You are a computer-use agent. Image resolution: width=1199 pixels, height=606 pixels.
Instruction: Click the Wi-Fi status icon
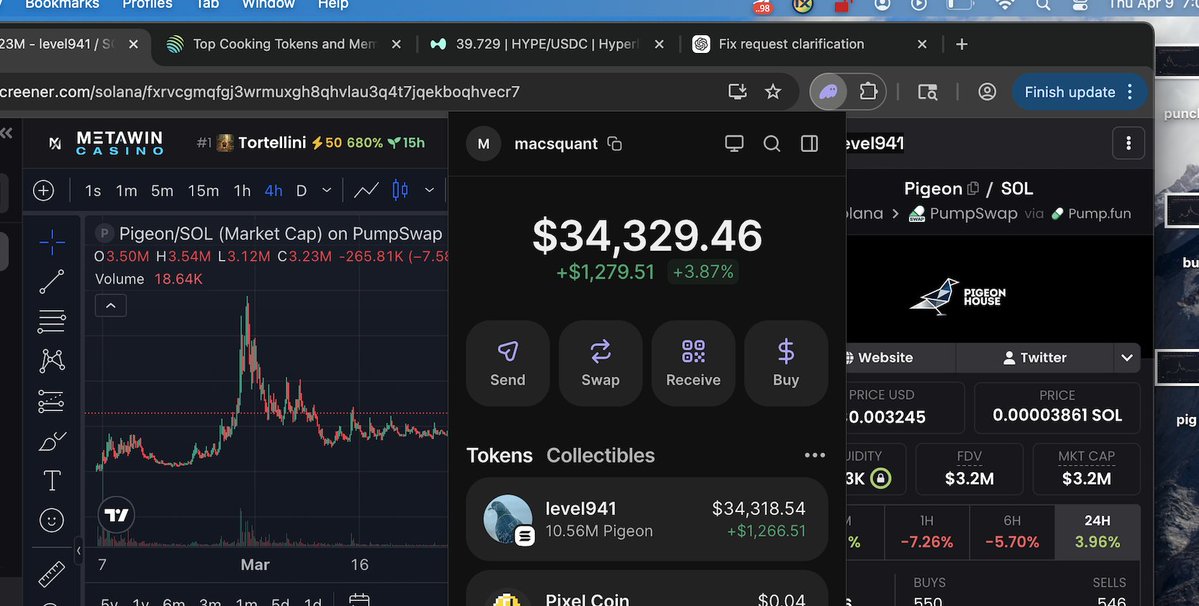click(1005, 5)
